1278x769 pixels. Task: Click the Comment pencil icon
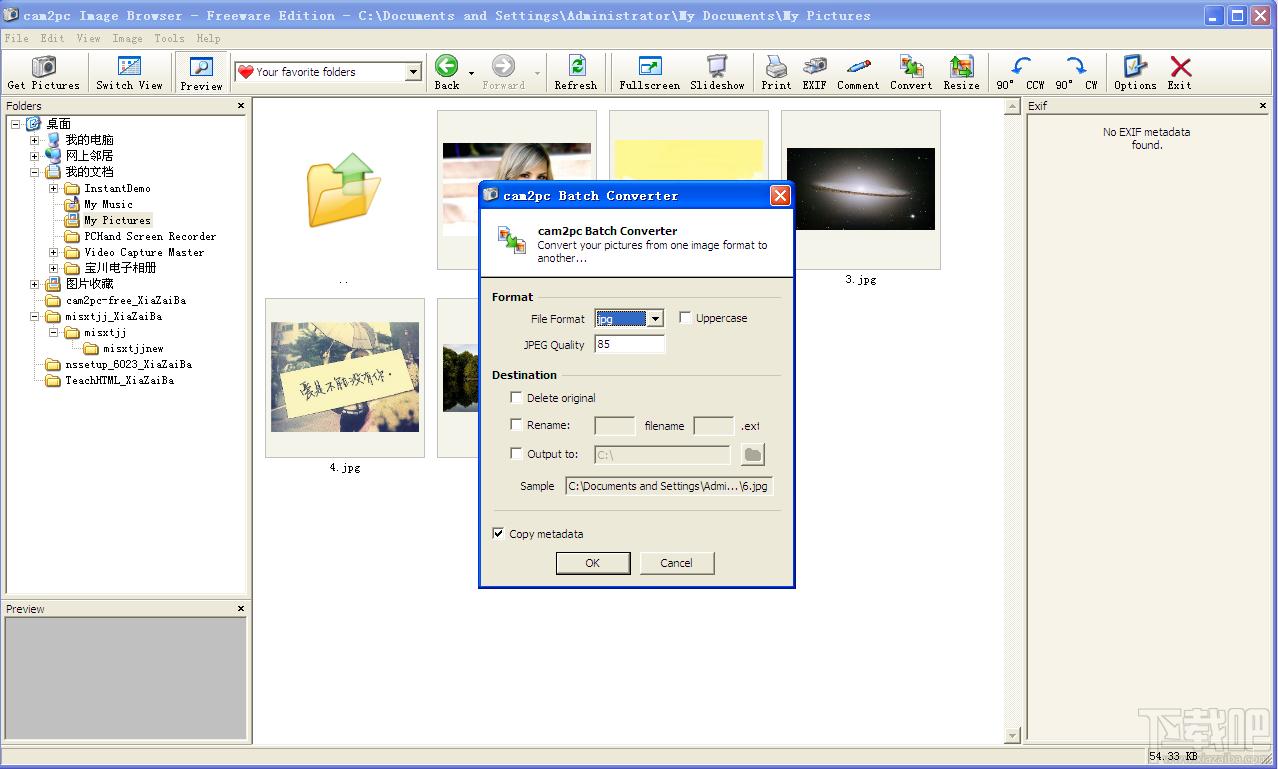[x=858, y=66]
